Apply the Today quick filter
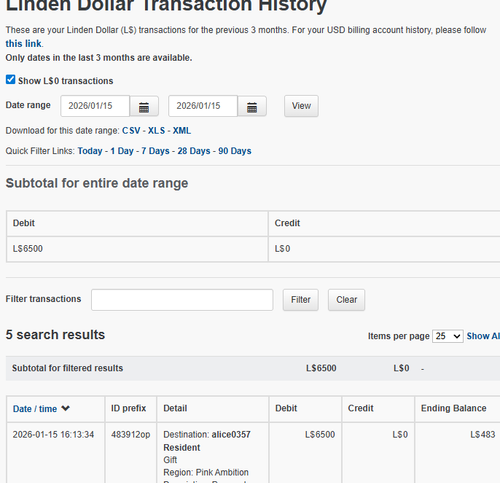The image size is (500, 483). 90,151
